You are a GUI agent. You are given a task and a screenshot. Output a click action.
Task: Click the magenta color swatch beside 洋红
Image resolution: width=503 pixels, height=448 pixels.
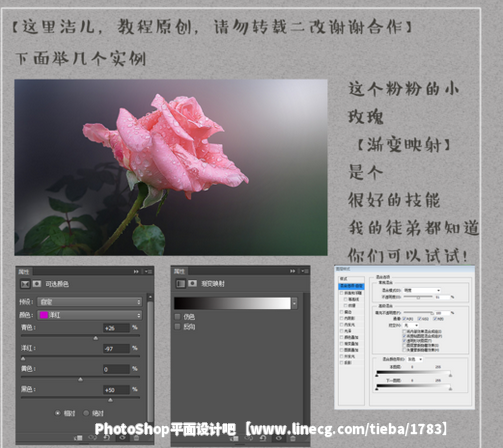coord(44,315)
